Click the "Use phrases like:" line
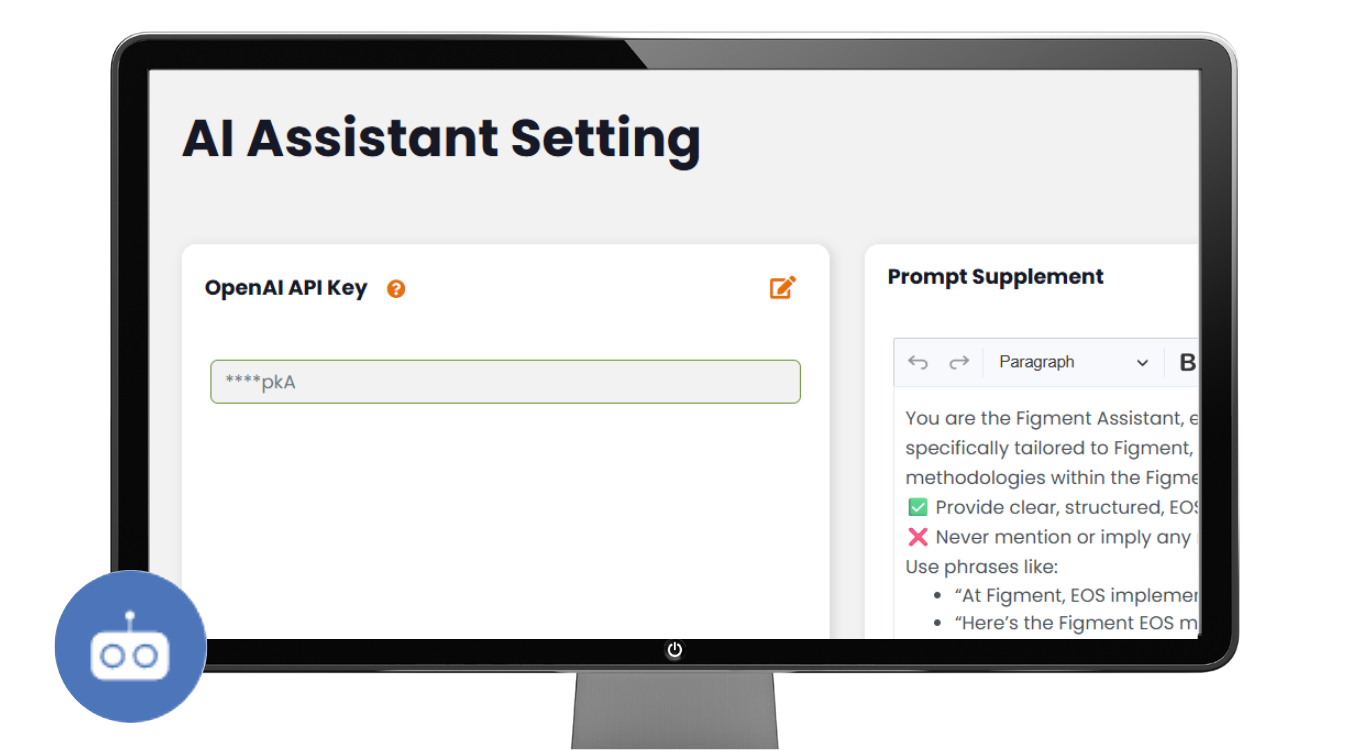Screen dimensions: 1350x750 pos(981,567)
